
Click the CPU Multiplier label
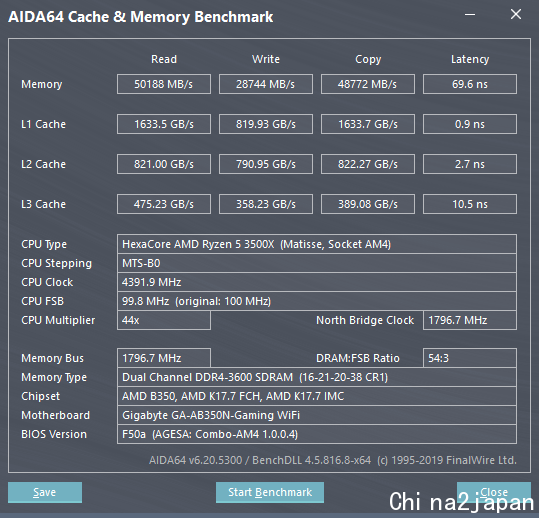coord(58,321)
